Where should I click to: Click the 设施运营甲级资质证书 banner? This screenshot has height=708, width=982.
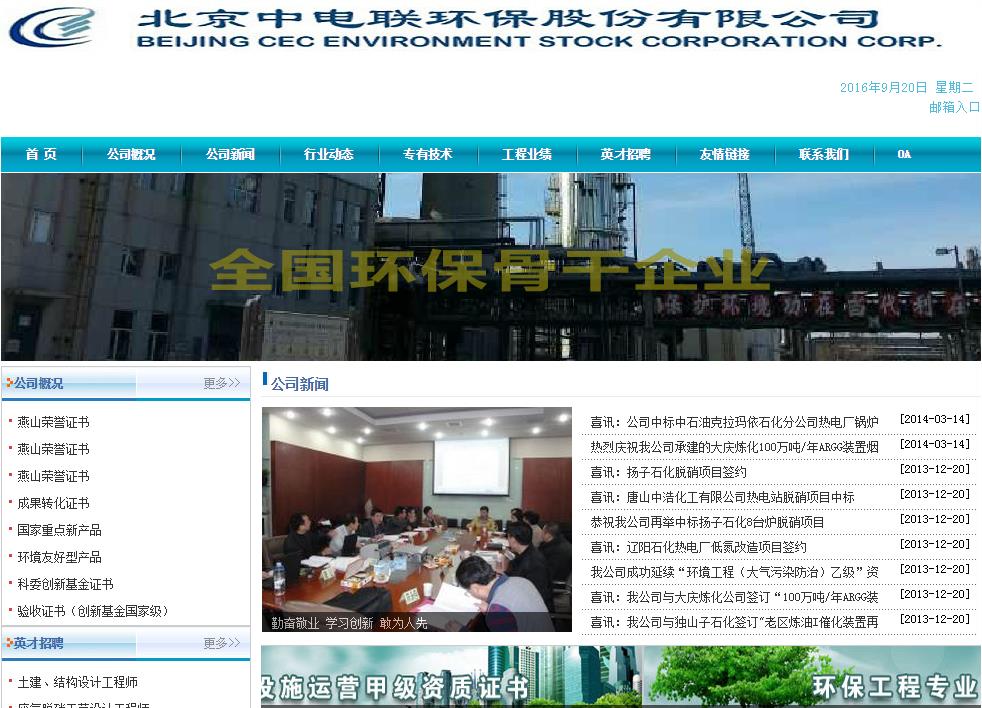(x=452, y=677)
